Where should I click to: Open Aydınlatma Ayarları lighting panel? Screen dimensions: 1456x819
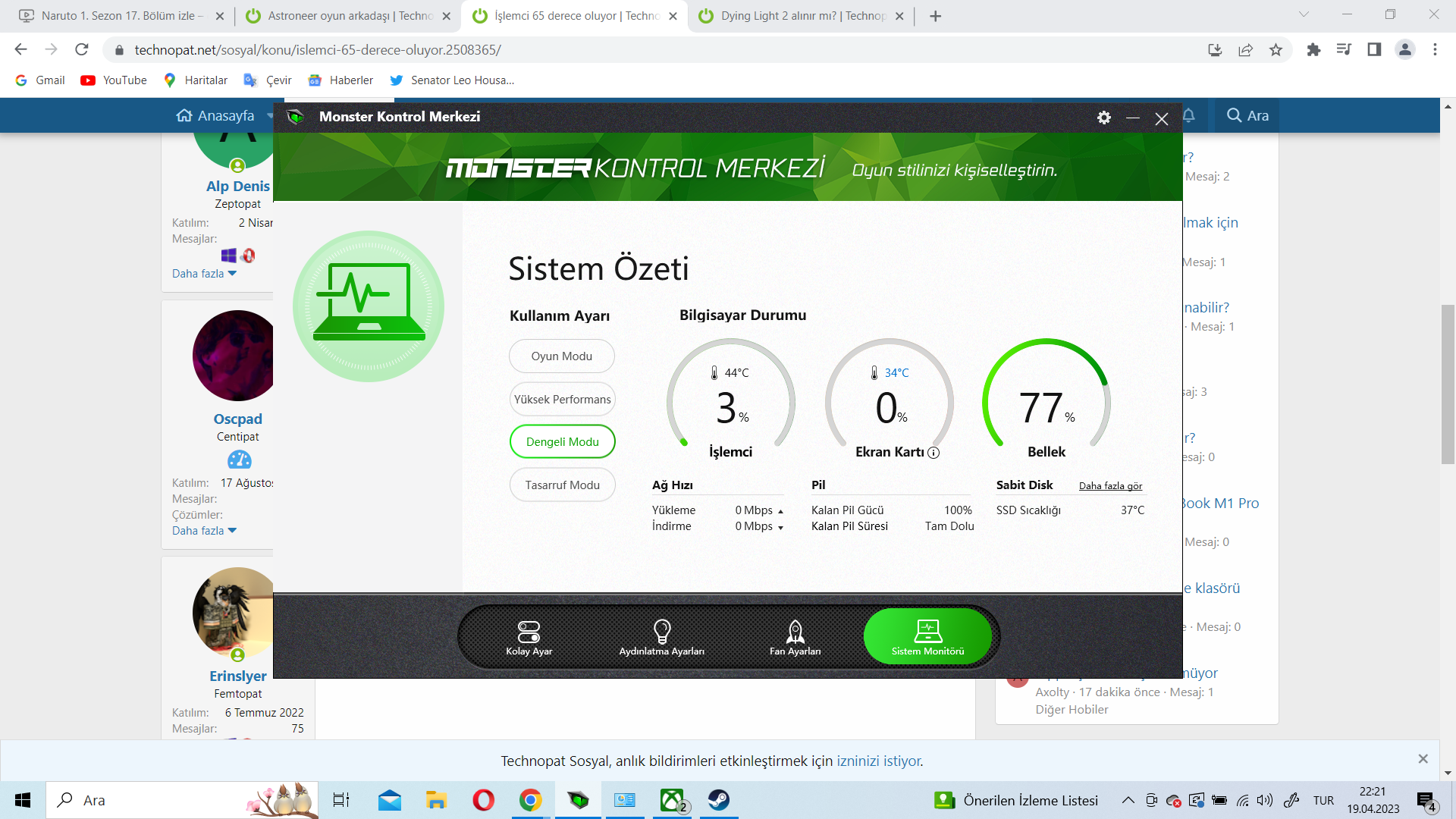pyautogui.click(x=661, y=638)
